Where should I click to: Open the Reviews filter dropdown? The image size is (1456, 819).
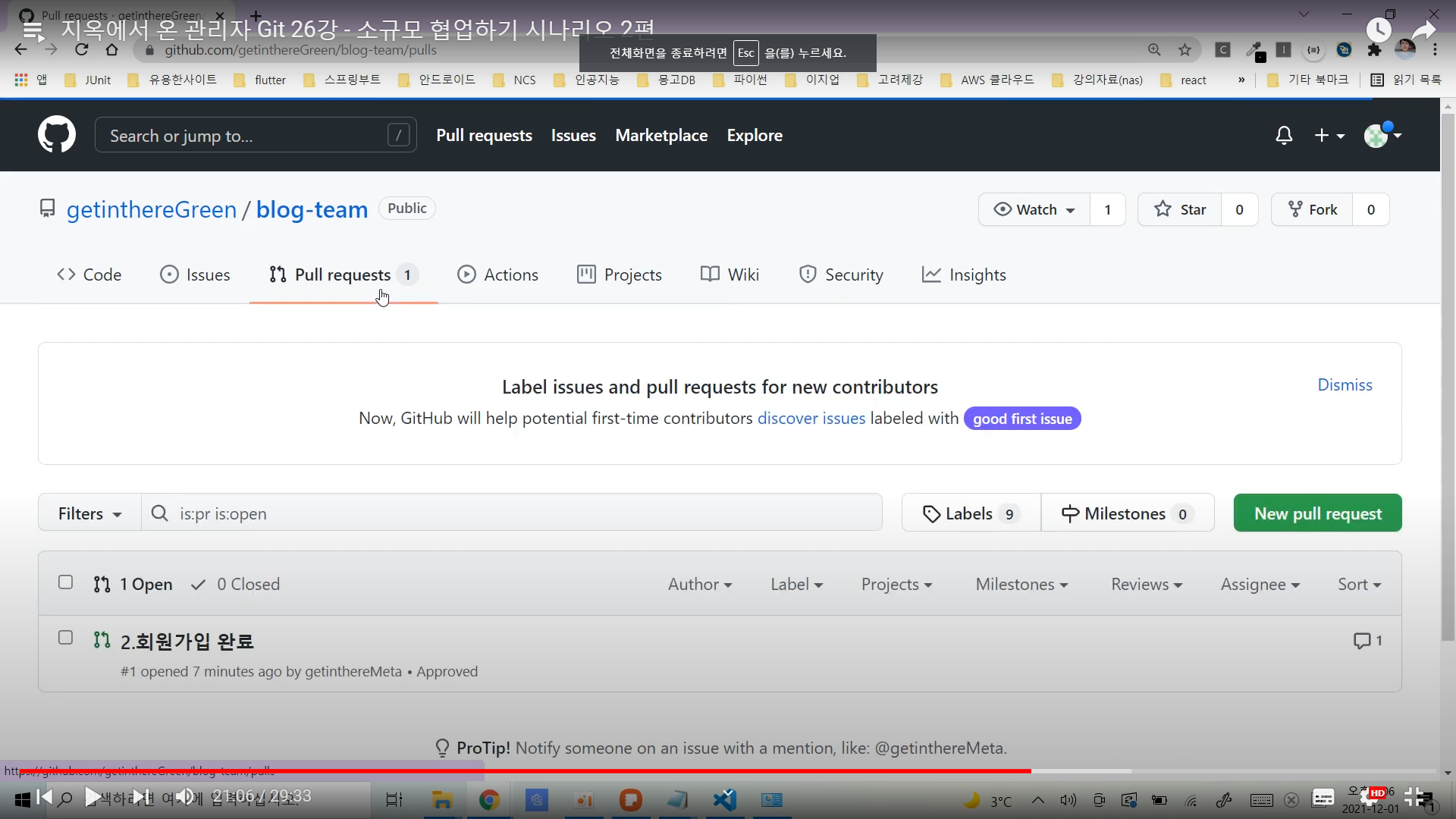1147,585
